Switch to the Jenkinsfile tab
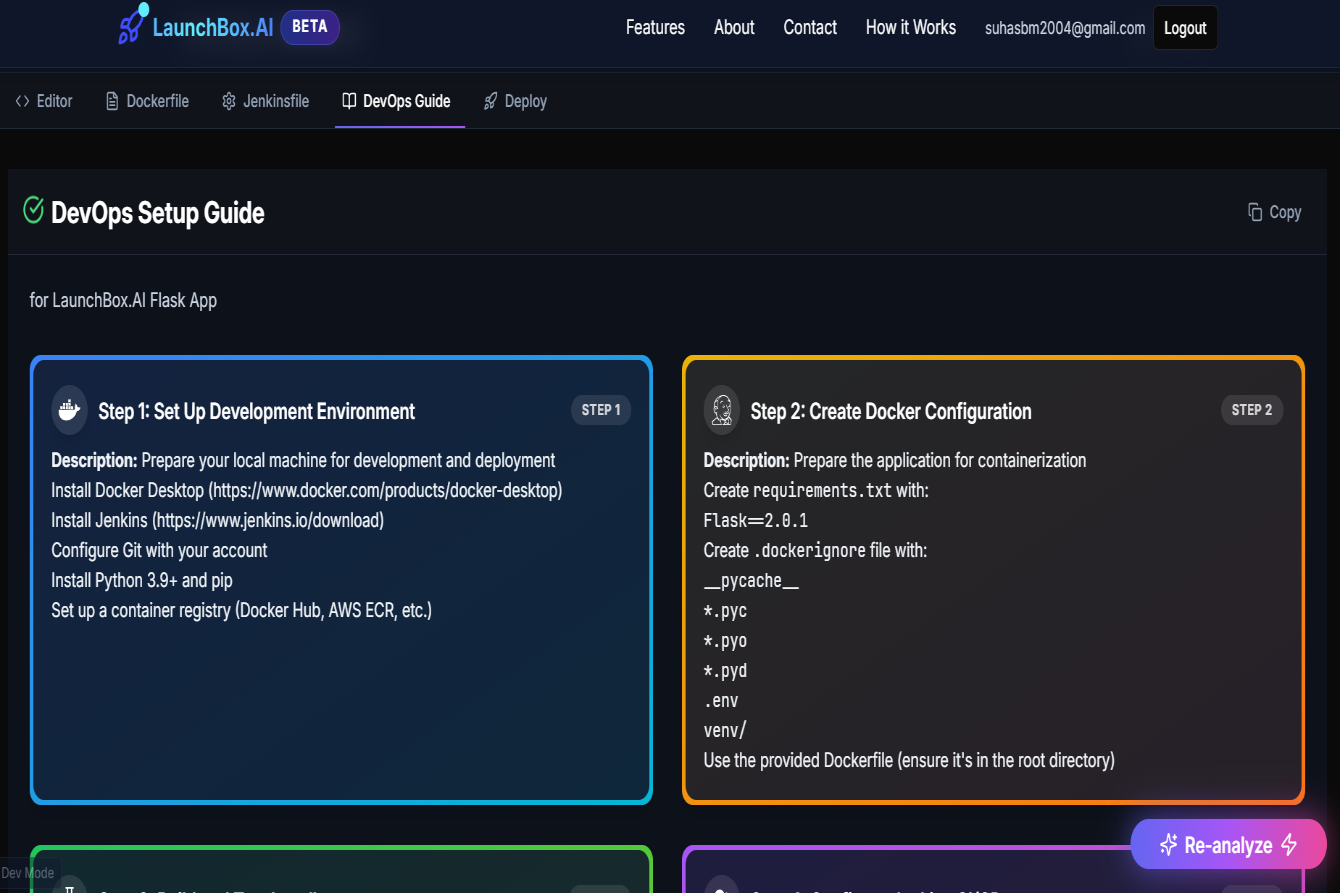This screenshot has height=893, width=1340. (265, 101)
